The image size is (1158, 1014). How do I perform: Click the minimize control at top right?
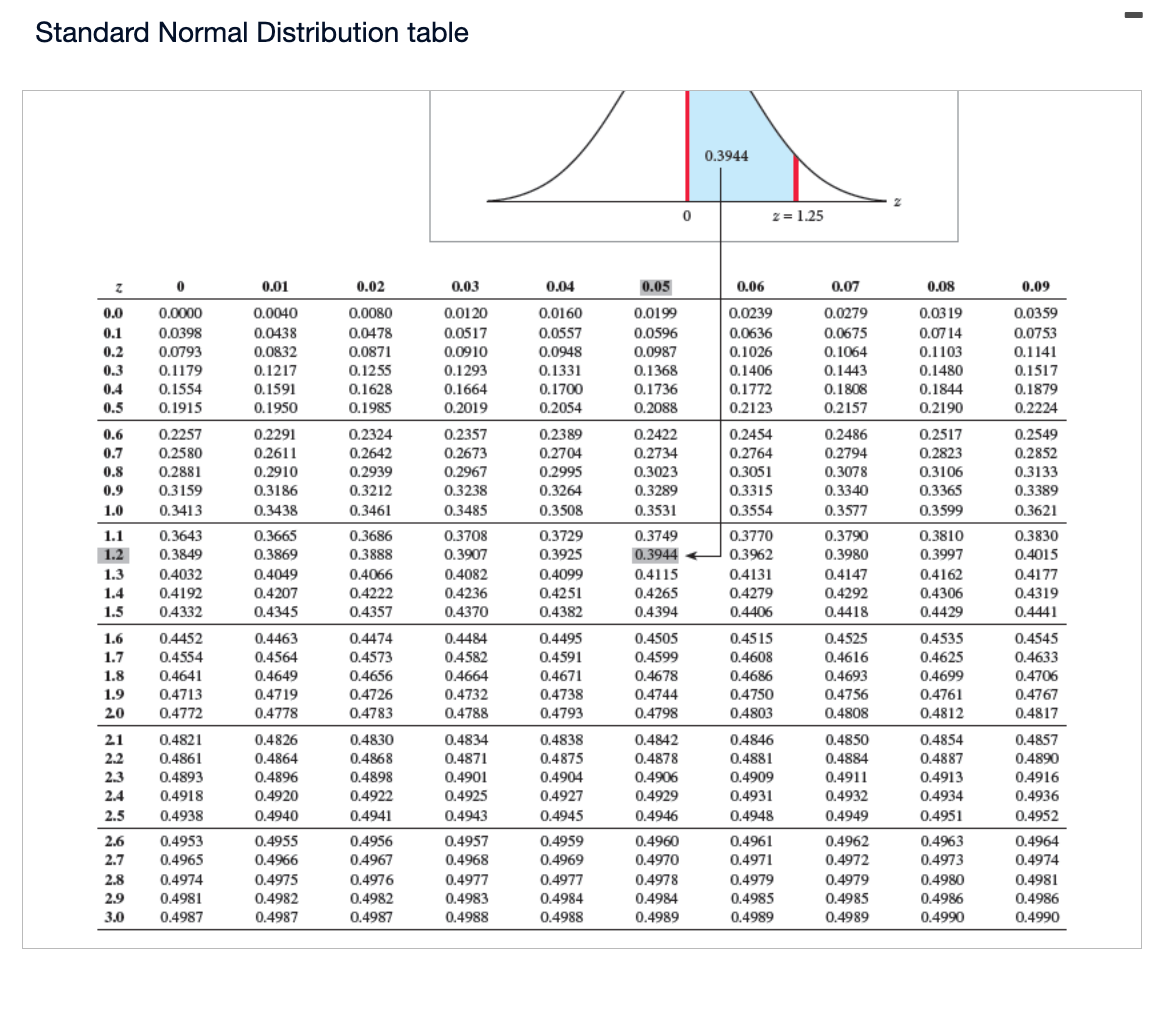(1133, 16)
